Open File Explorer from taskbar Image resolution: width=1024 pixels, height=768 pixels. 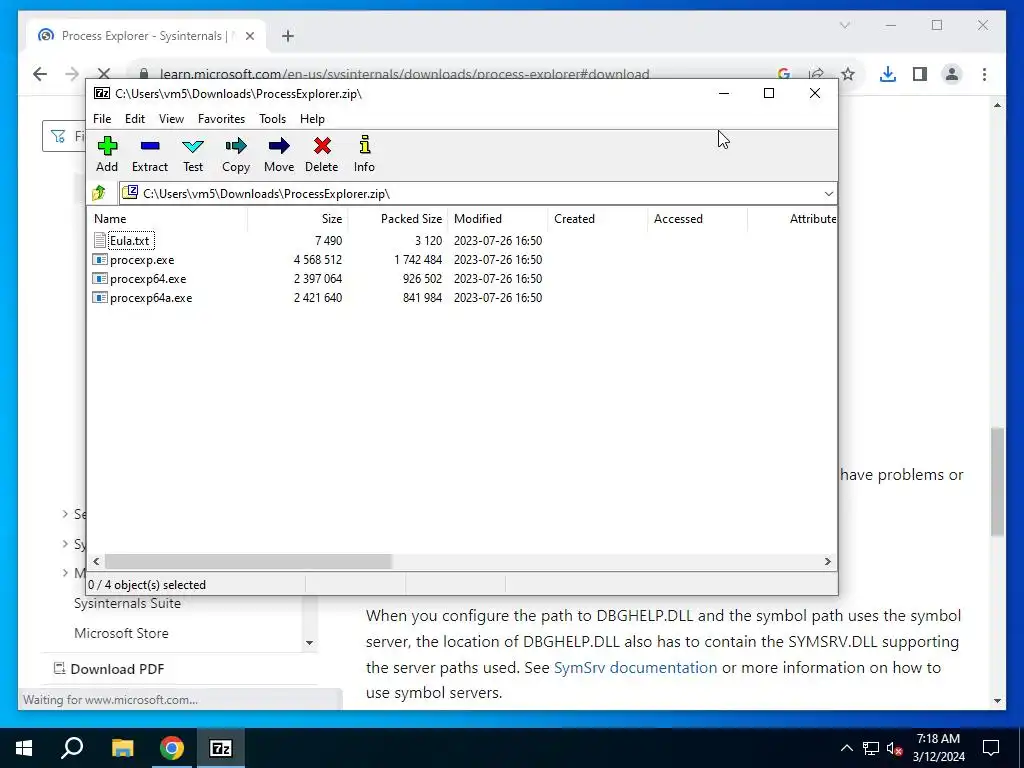[122, 748]
